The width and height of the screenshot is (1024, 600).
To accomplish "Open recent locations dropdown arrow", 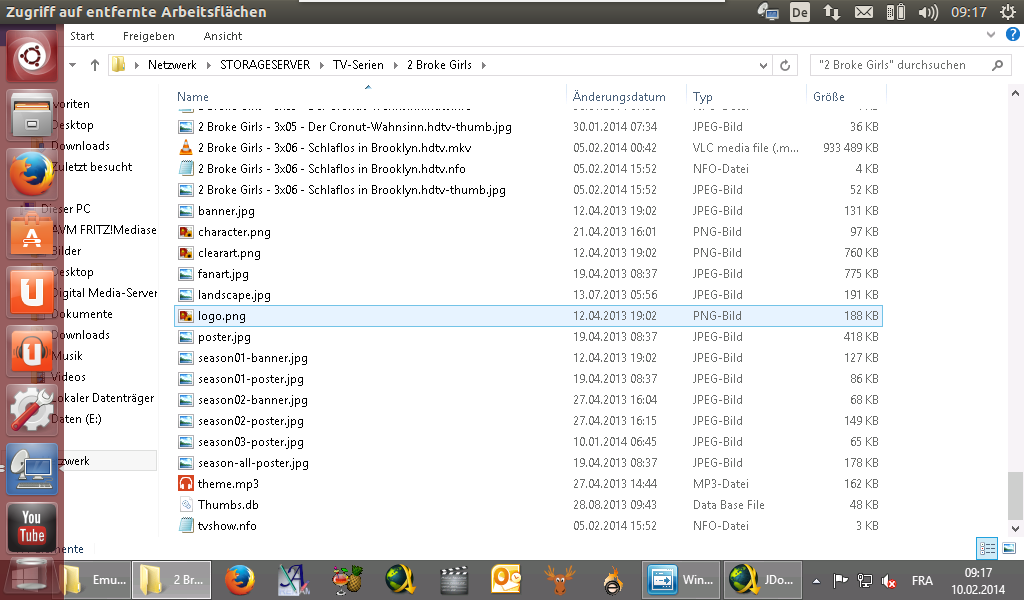I will [72, 65].
